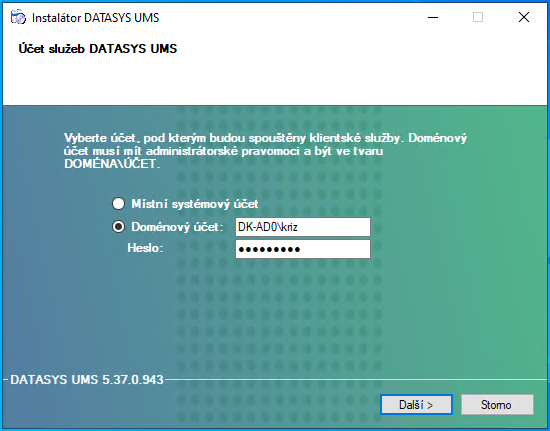Click the Storno button
550x431 pixels.
[x=497, y=404]
